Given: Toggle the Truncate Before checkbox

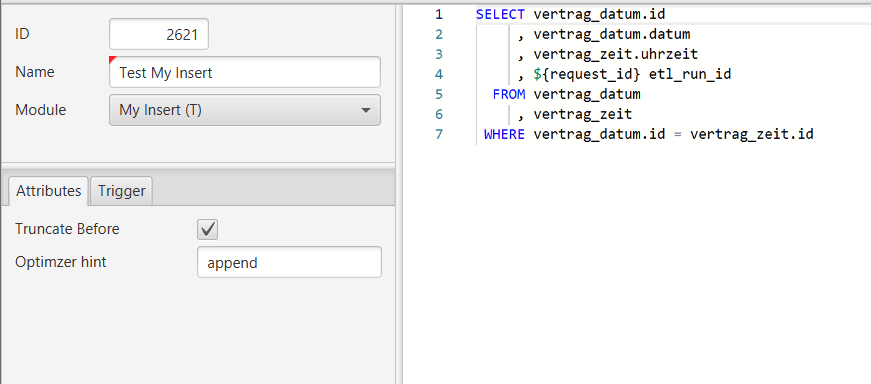Looking at the screenshot, I should [x=208, y=229].
